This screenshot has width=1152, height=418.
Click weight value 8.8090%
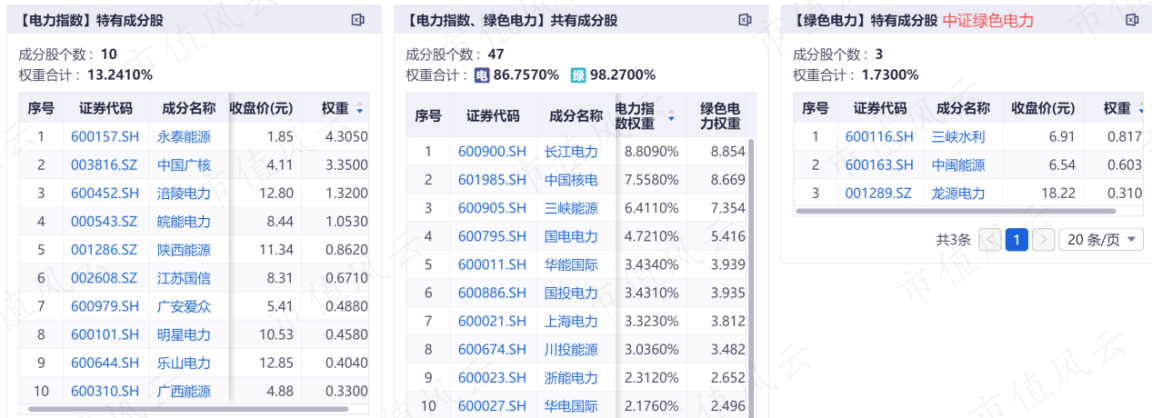(651, 151)
